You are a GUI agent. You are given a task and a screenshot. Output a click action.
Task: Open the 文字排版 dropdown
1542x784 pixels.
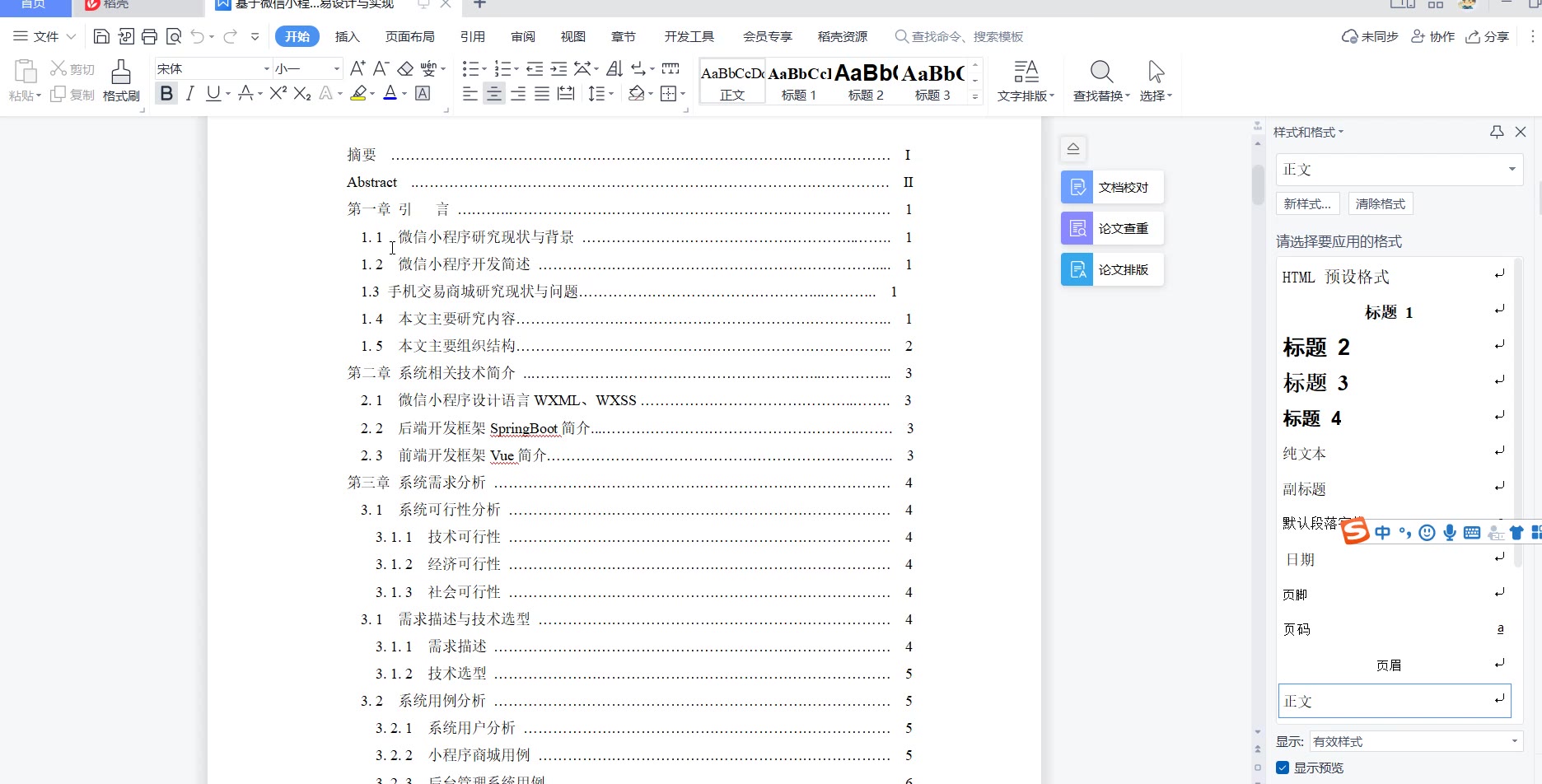1026,96
